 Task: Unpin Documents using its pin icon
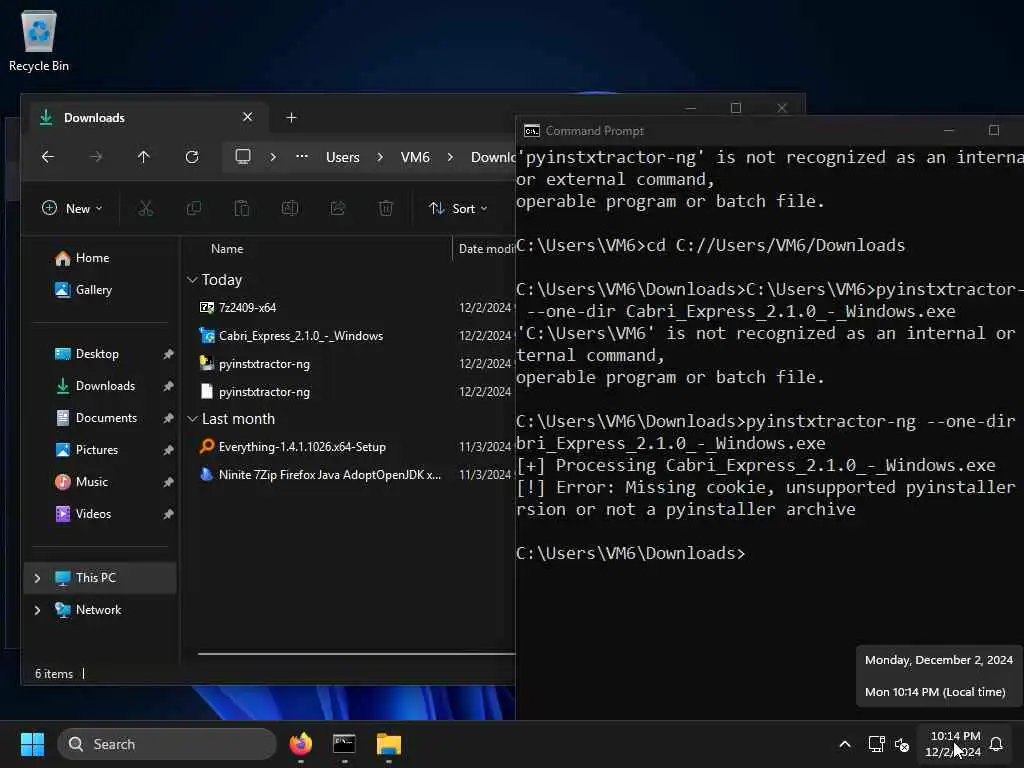tap(168, 418)
